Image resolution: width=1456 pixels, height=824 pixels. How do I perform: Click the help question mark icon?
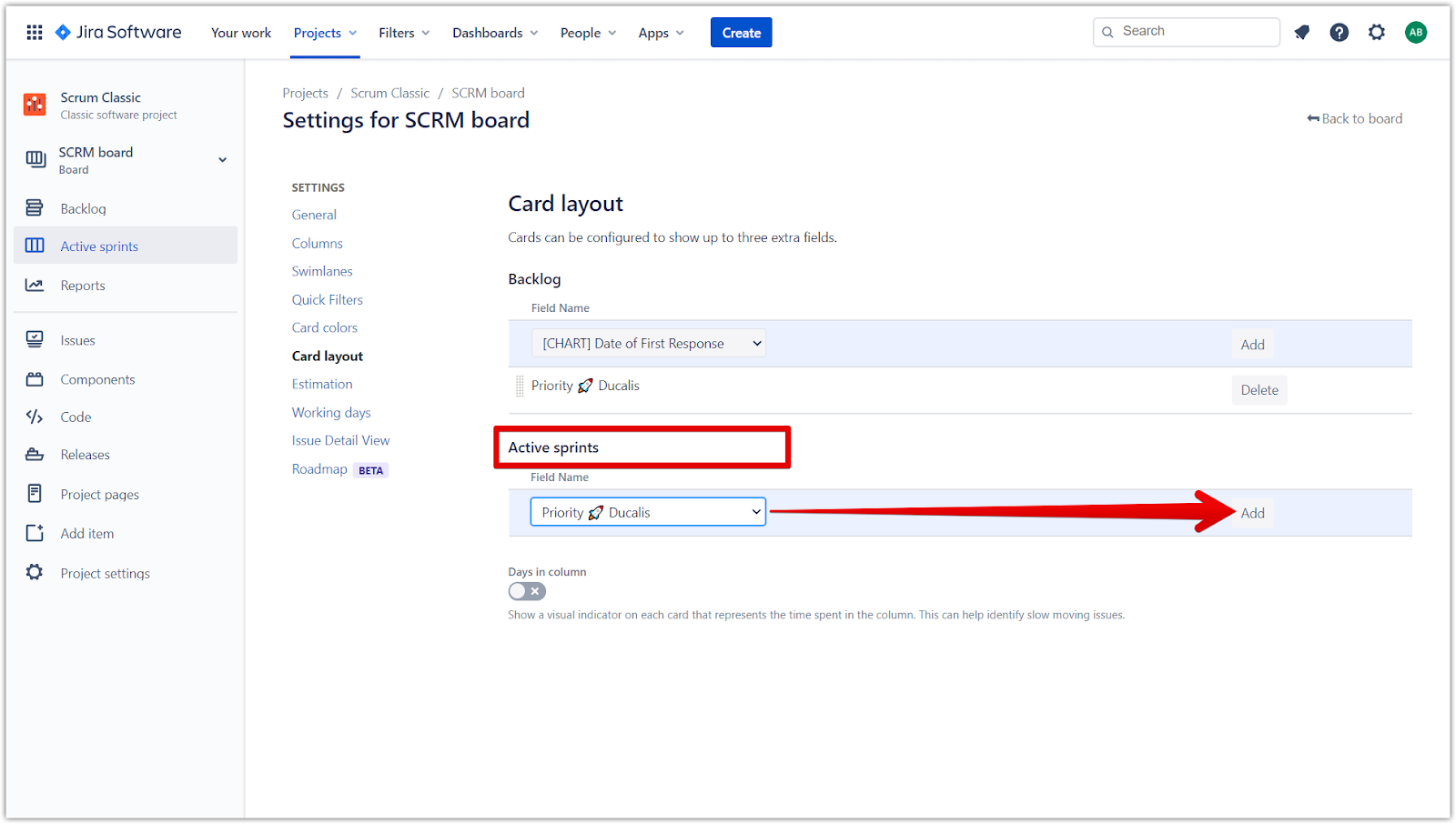1339,33
